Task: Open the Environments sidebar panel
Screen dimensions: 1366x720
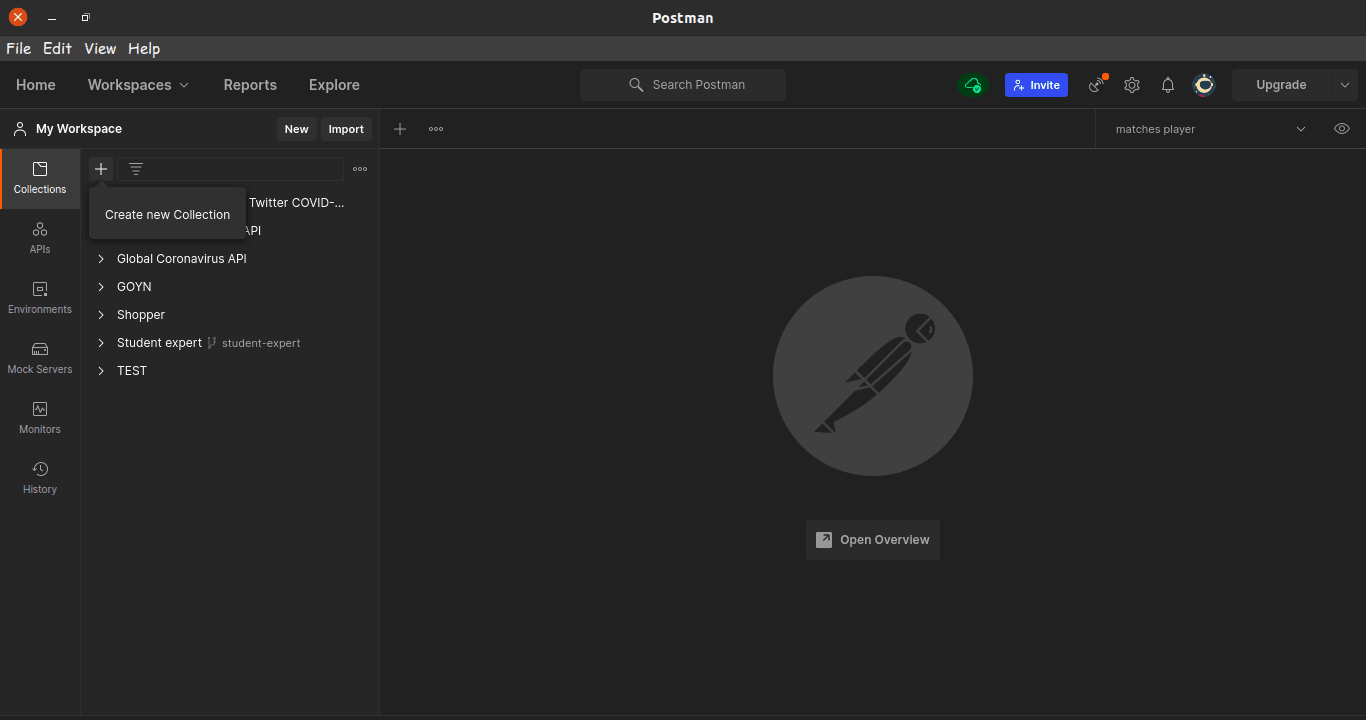Action: tap(40, 298)
